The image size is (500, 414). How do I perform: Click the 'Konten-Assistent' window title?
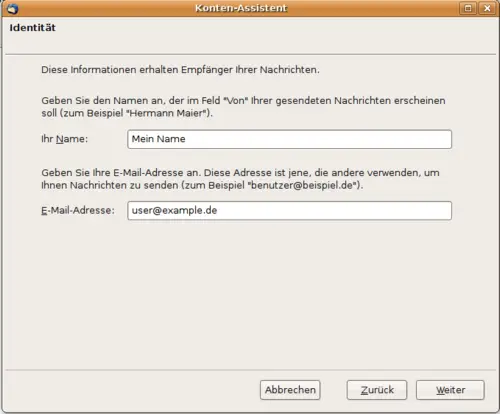coord(241,8)
